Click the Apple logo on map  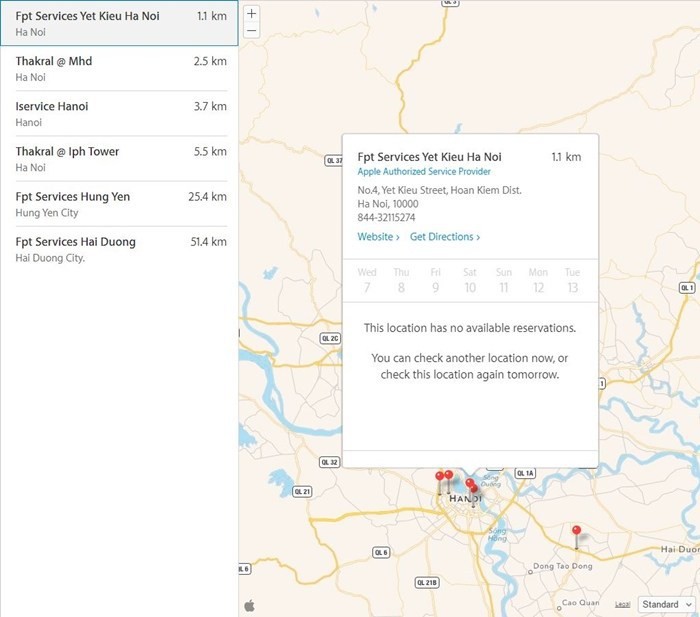click(250, 605)
